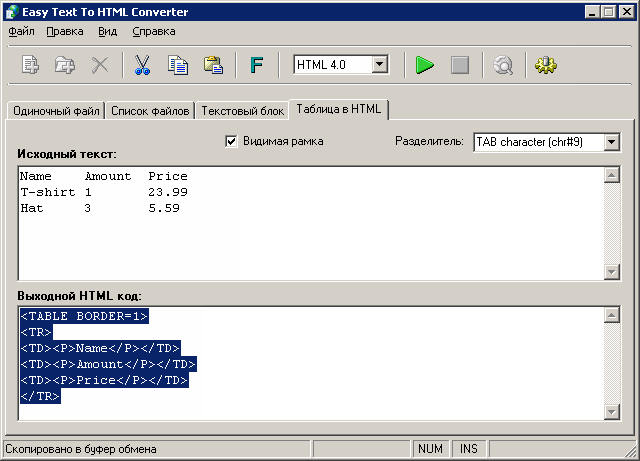Switch to the Список файлов tab
The height and width of the screenshot is (461, 640).
(150, 111)
